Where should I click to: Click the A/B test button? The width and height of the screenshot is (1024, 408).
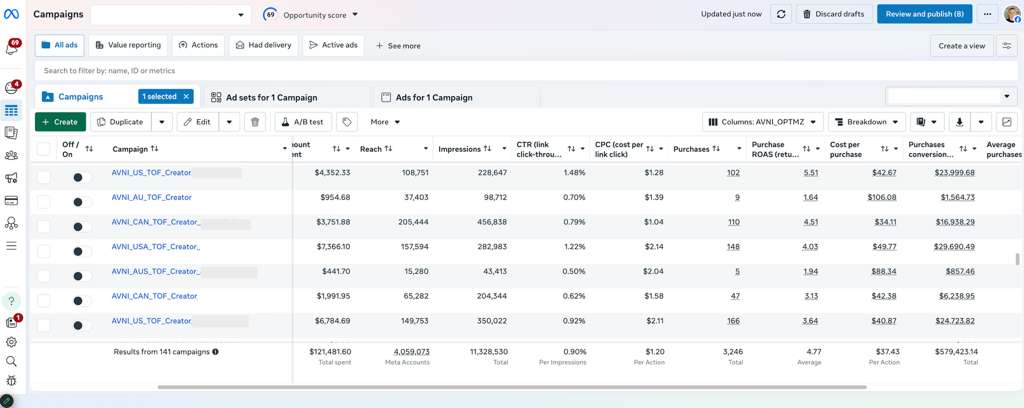(303, 121)
